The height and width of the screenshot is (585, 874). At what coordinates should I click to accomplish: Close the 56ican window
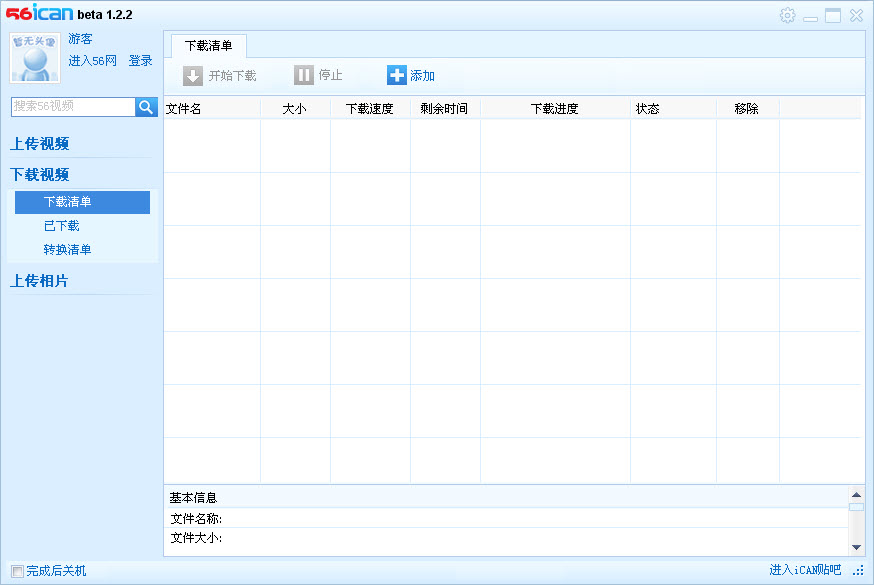point(856,16)
